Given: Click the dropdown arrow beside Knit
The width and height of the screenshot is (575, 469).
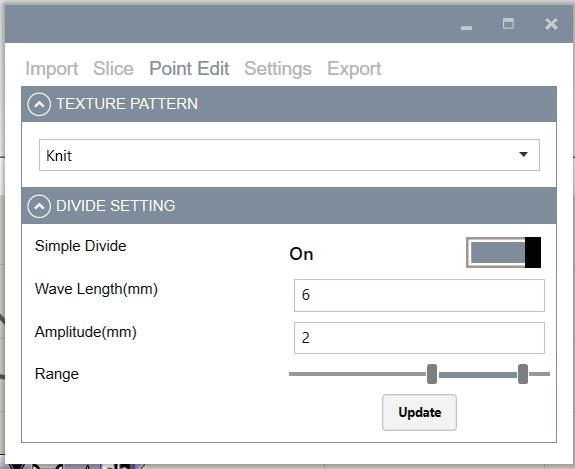Looking at the screenshot, I should pos(524,154).
